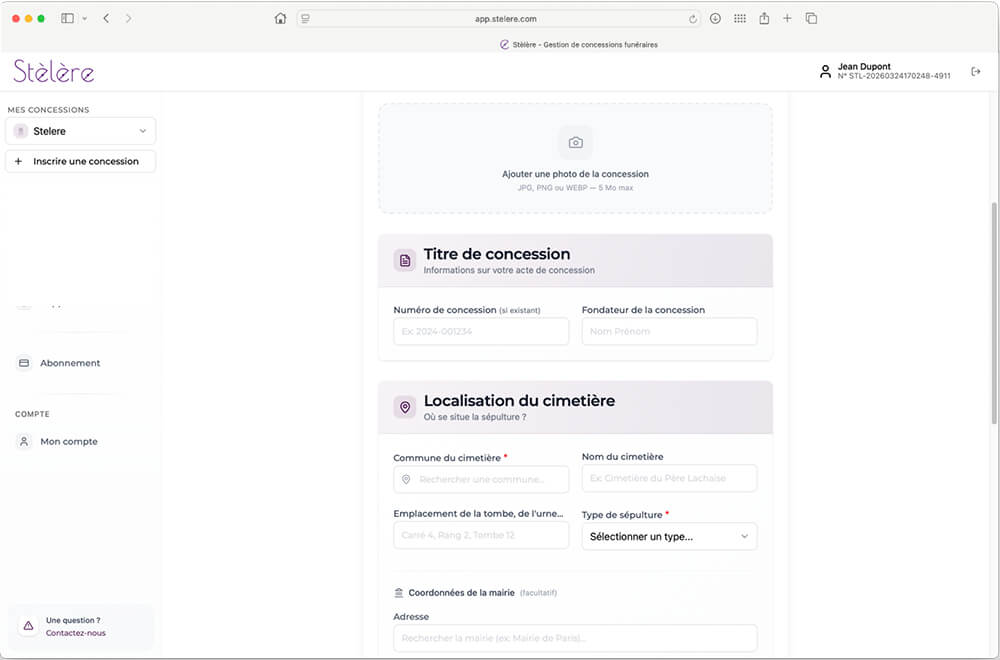Image resolution: width=1000 pixels, height=660 pixels.
Task: Click the page settings icon in address bar
Action: (x=305, y=19)
